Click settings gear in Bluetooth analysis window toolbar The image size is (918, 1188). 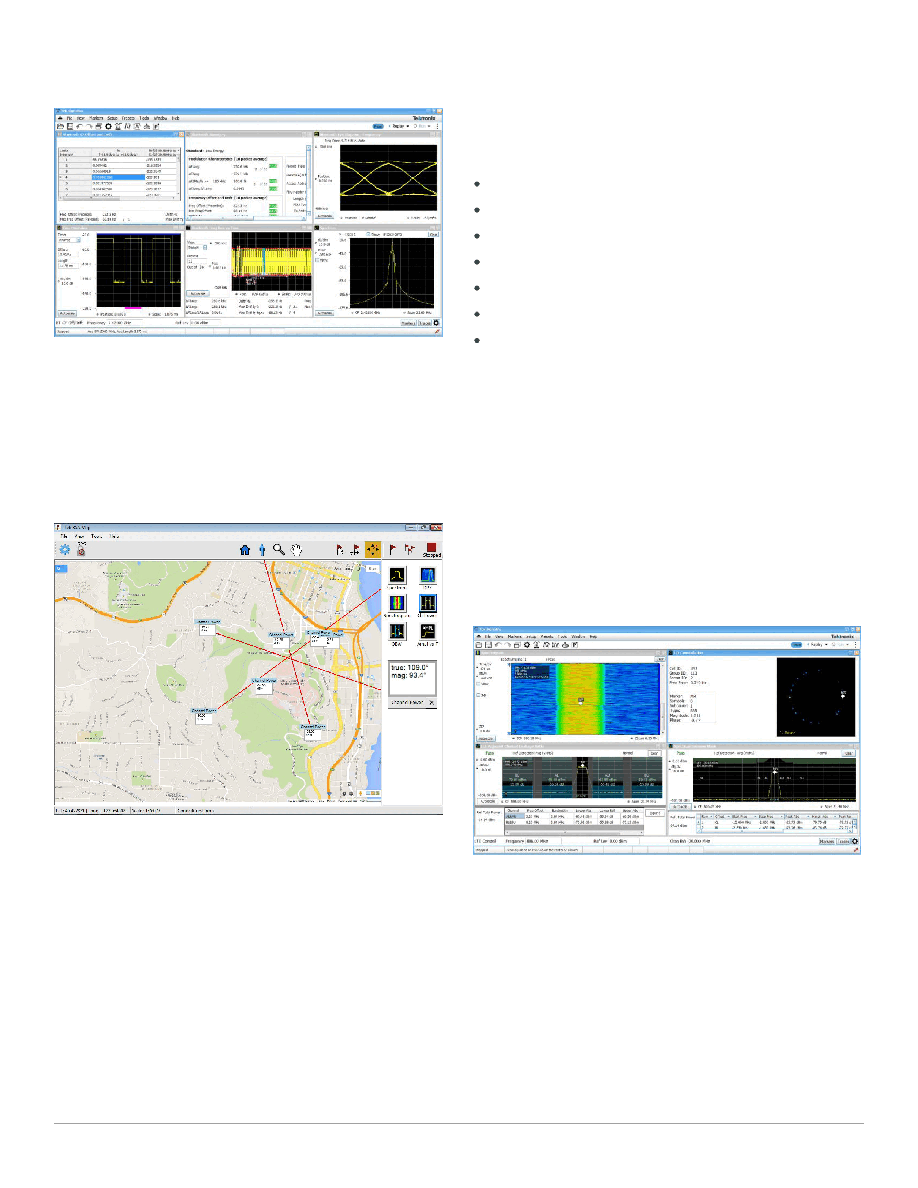108,127
